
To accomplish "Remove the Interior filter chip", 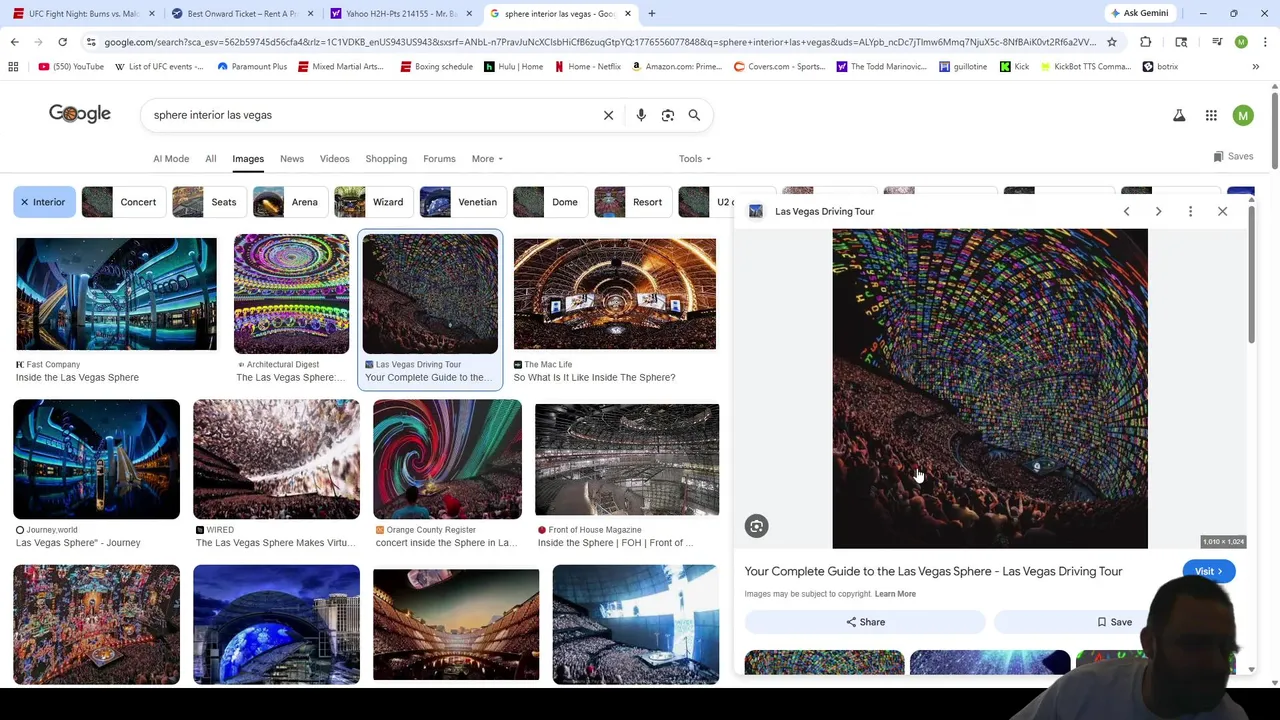I will (x=25, y=202).
